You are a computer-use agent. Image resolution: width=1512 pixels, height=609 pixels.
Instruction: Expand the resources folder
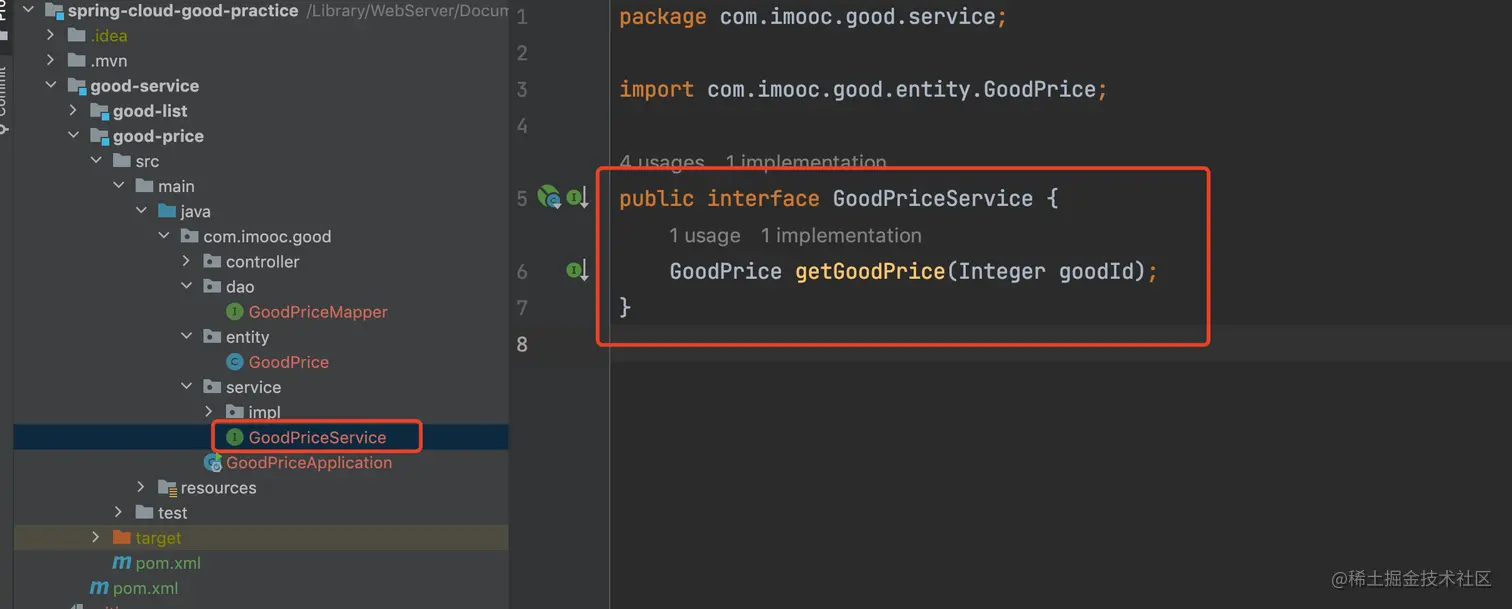point(141,488)
